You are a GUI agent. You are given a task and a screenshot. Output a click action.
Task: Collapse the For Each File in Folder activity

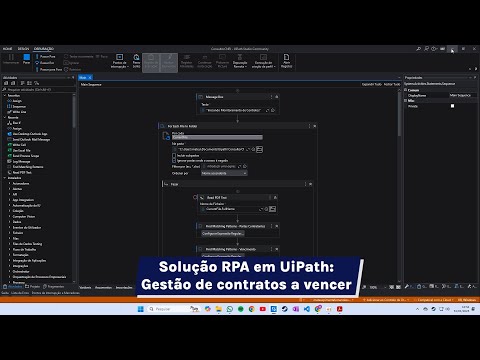314,126
